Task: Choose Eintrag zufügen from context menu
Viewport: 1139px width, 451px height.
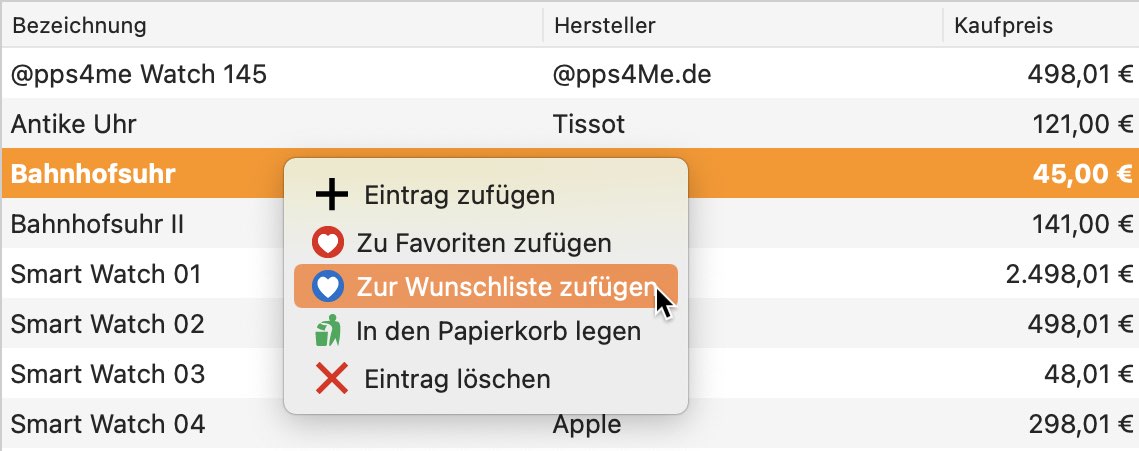Action: coord(485,195)
